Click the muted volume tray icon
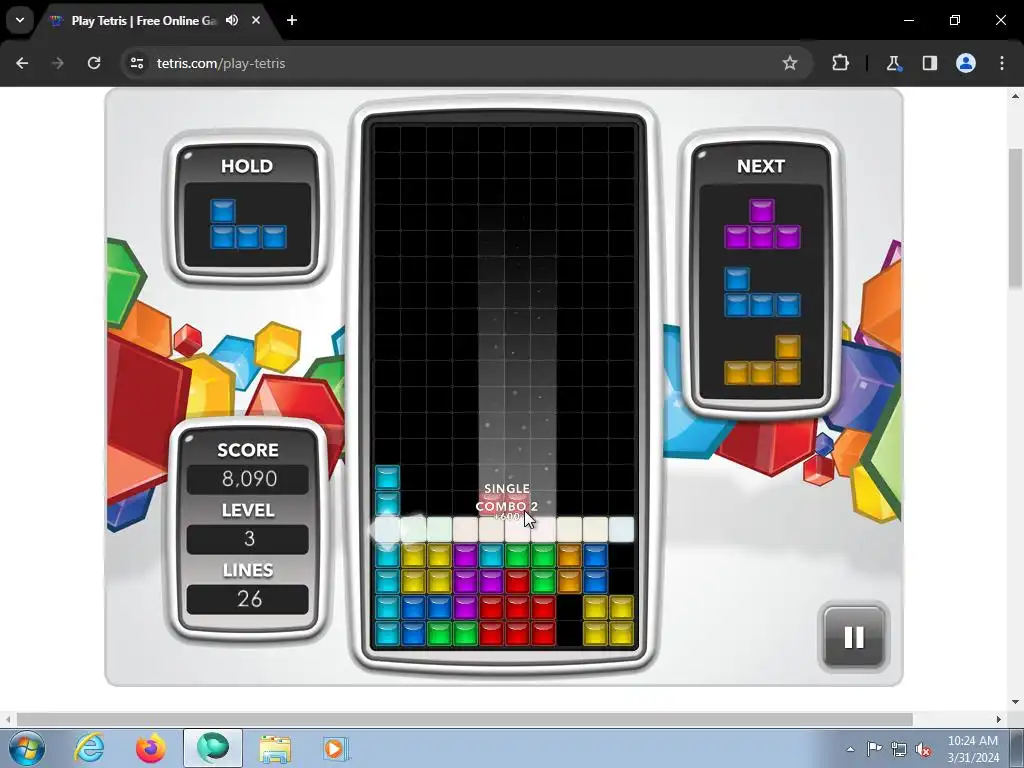The image size is (1024, 768). (x=923, y=750)
